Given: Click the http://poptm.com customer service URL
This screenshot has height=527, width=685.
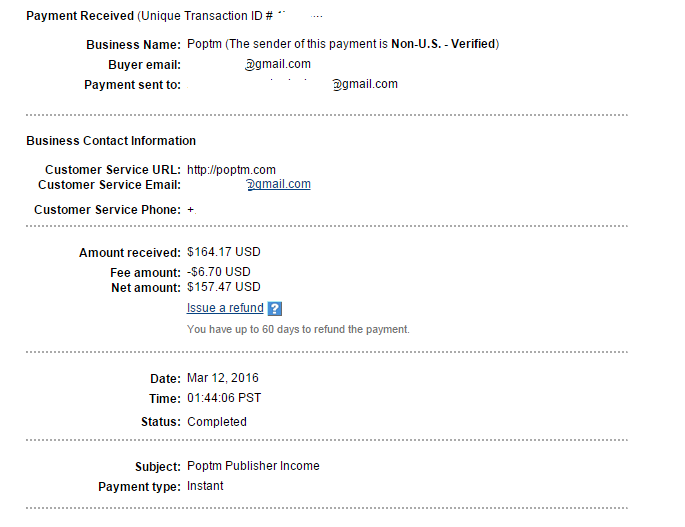Looking at the screenshot, I should tap(231, 170).
